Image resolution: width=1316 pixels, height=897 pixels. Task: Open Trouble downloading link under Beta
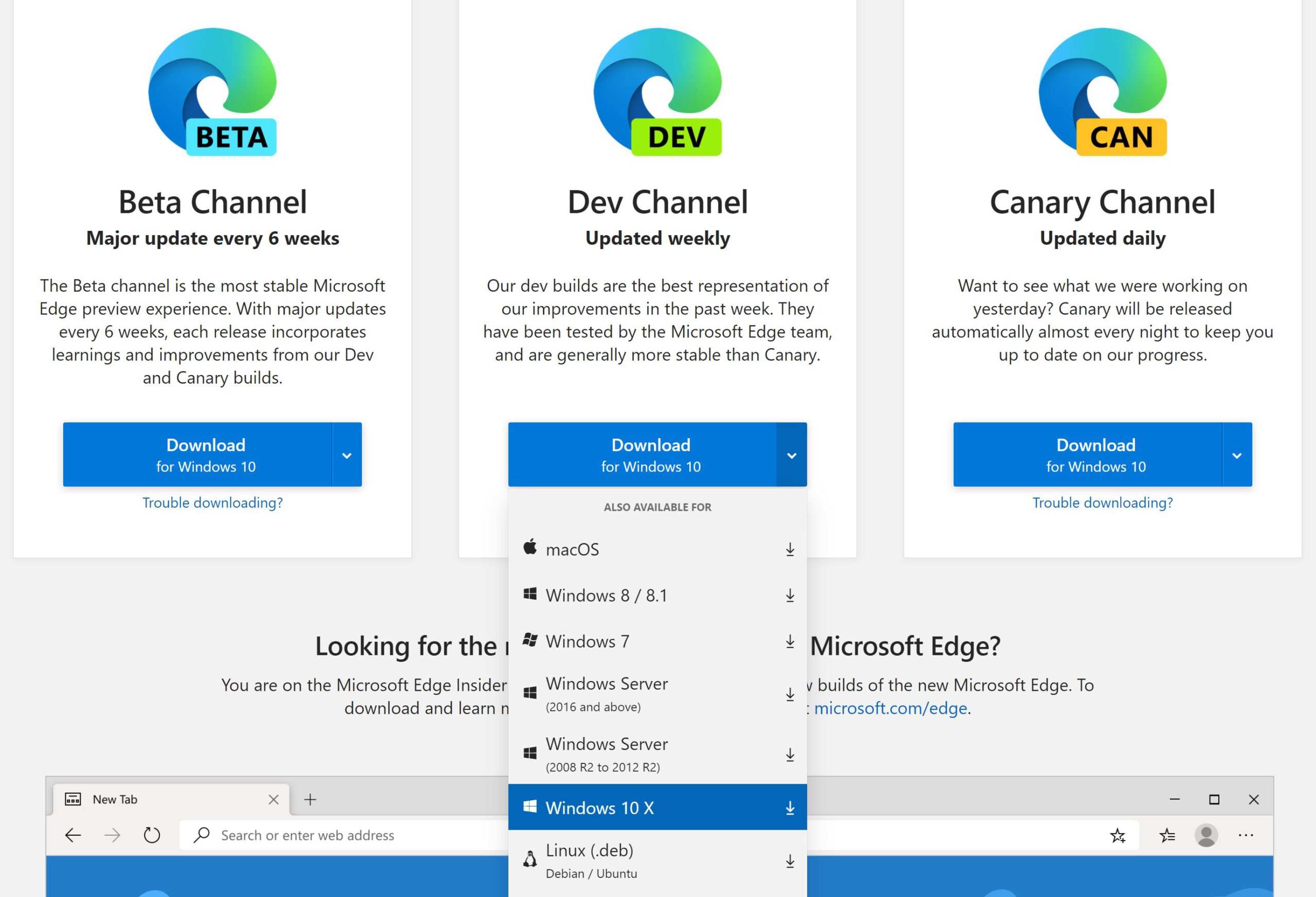click(212, 503)
